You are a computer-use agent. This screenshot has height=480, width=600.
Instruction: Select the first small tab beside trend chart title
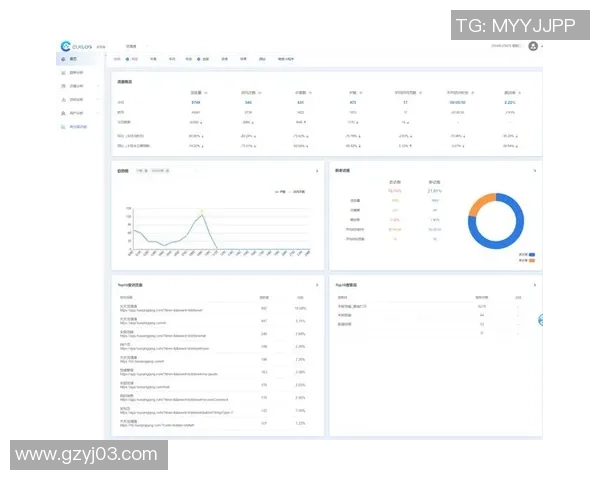click(141, 171)
